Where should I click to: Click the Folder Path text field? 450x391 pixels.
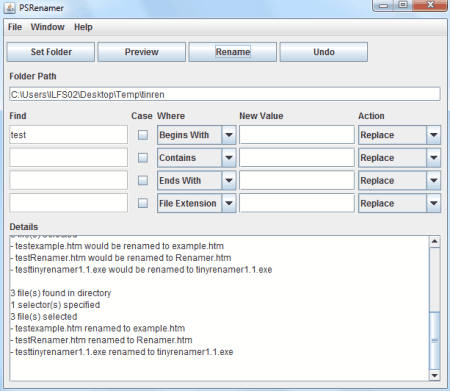coord(225,94)
